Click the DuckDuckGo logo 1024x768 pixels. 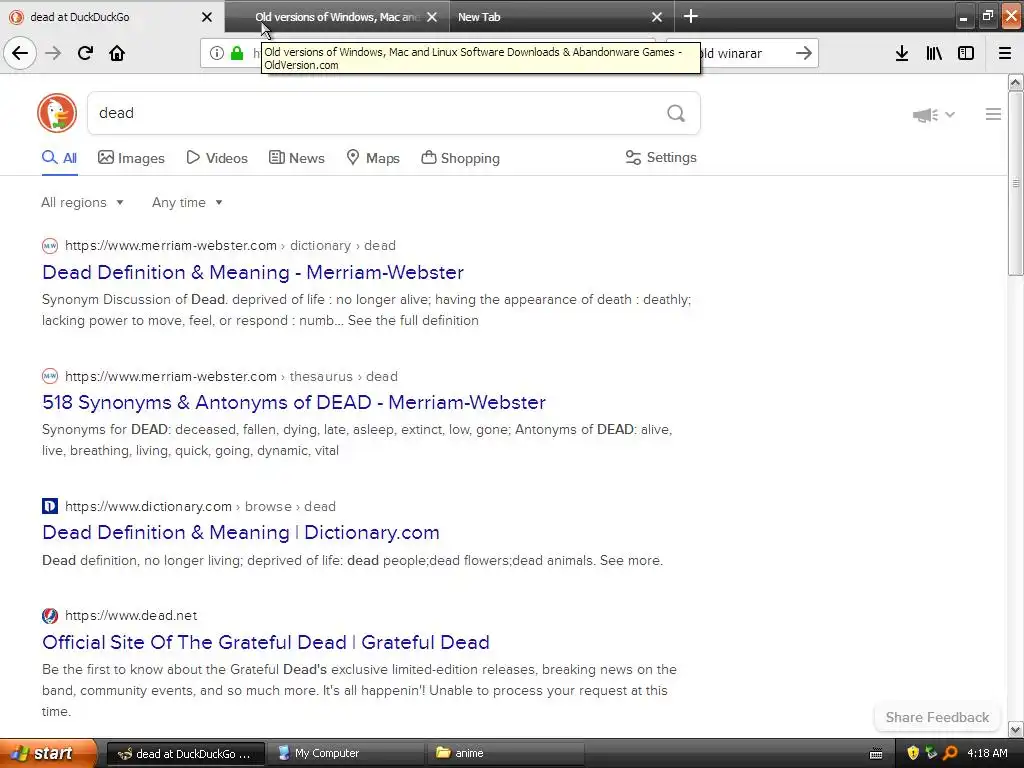tap(57, 113)
